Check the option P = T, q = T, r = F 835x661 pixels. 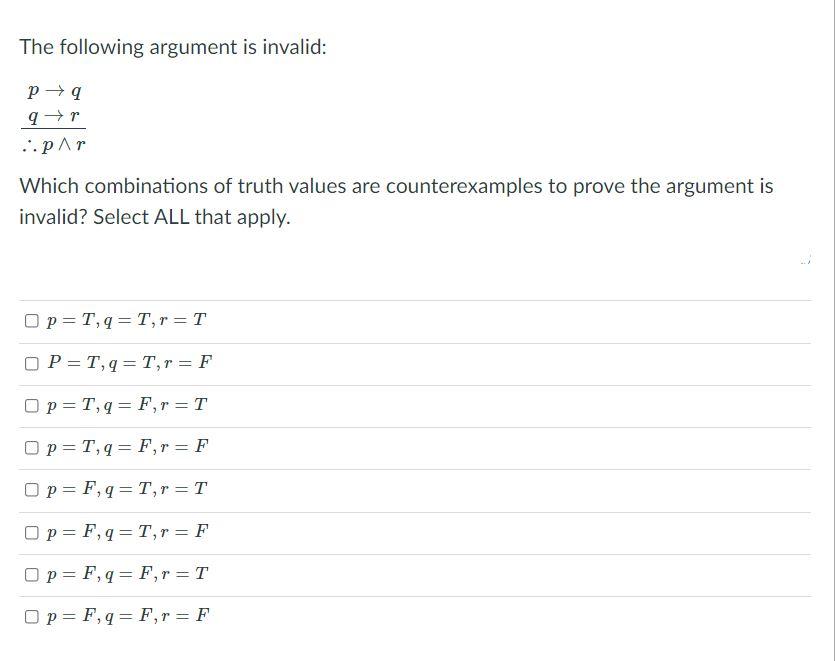31,361
